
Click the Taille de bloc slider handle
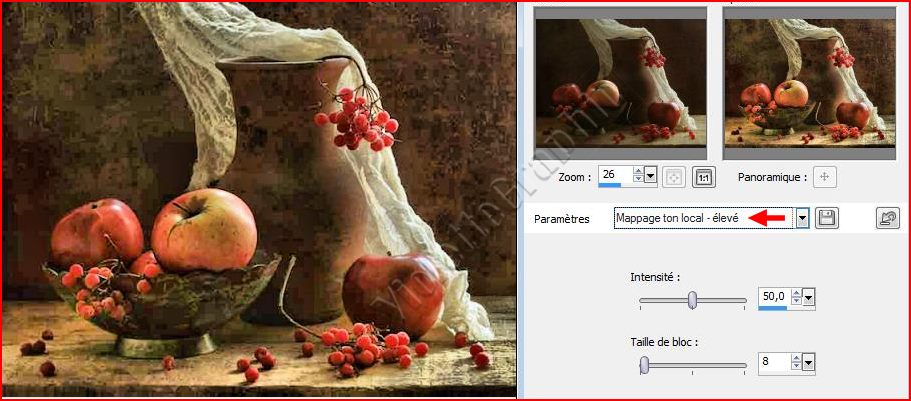645,366
